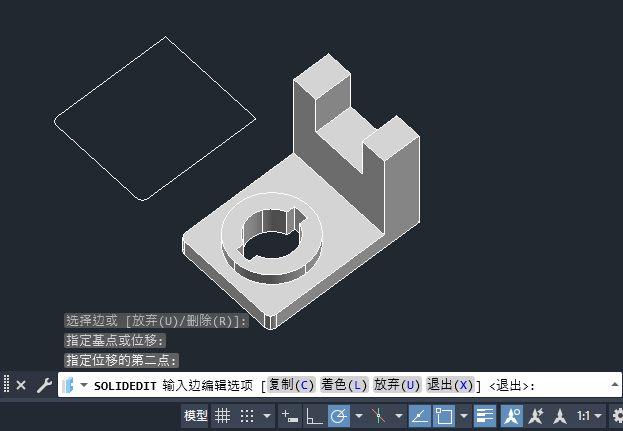Click history line 选择边或 [放弃(U)/删除(R)]:
The height and width of the screenshot is (431, 623).
157,321
